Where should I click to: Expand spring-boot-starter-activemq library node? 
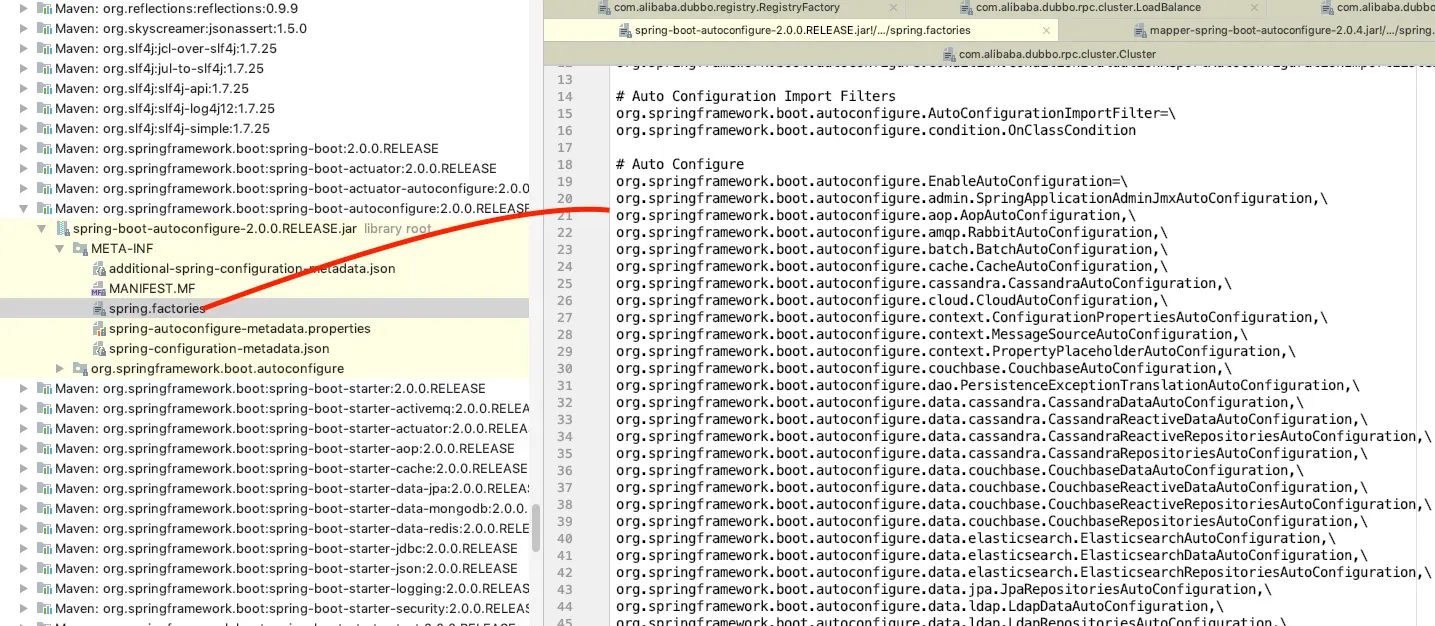coord(25,408)
